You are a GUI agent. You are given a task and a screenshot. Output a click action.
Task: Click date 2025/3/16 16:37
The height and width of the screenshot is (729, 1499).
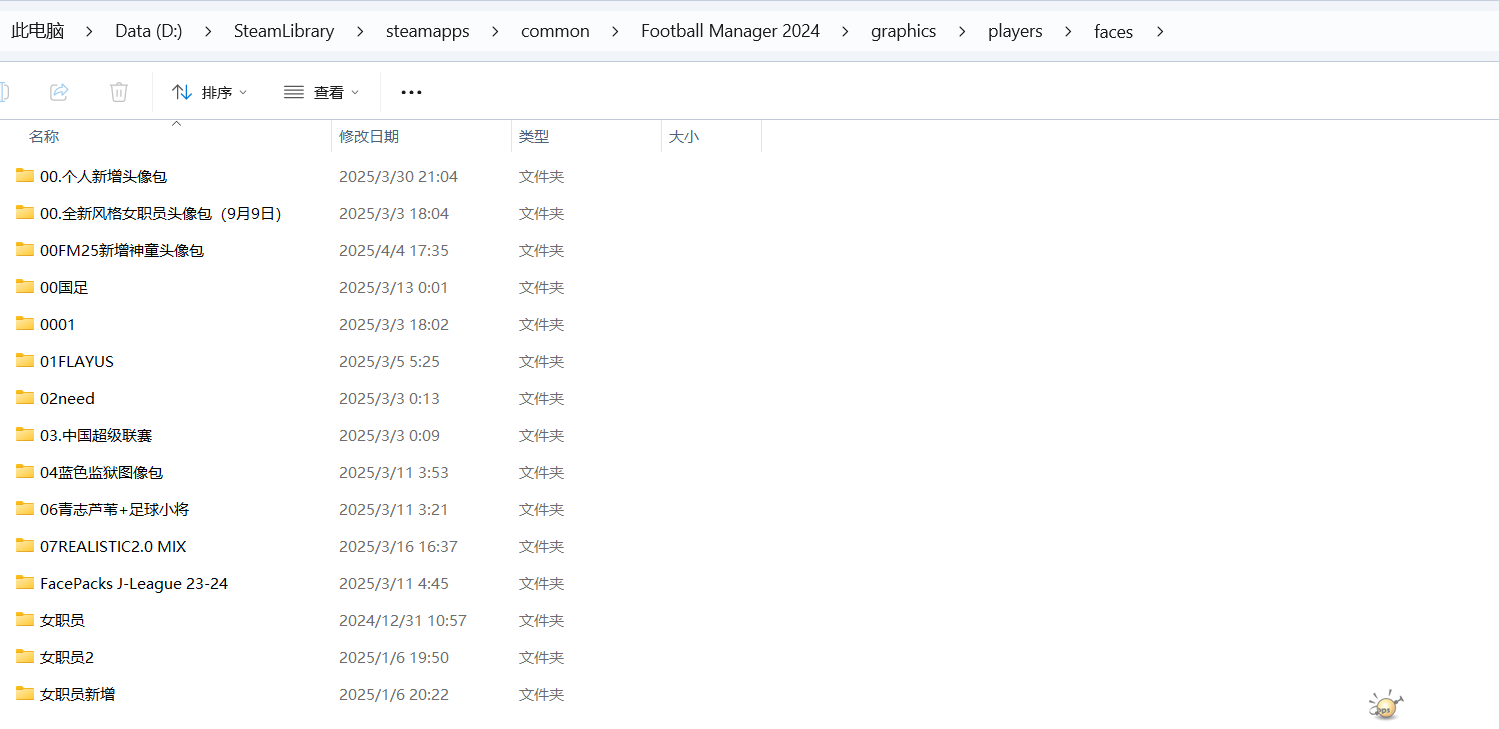(x=398, y=546)
